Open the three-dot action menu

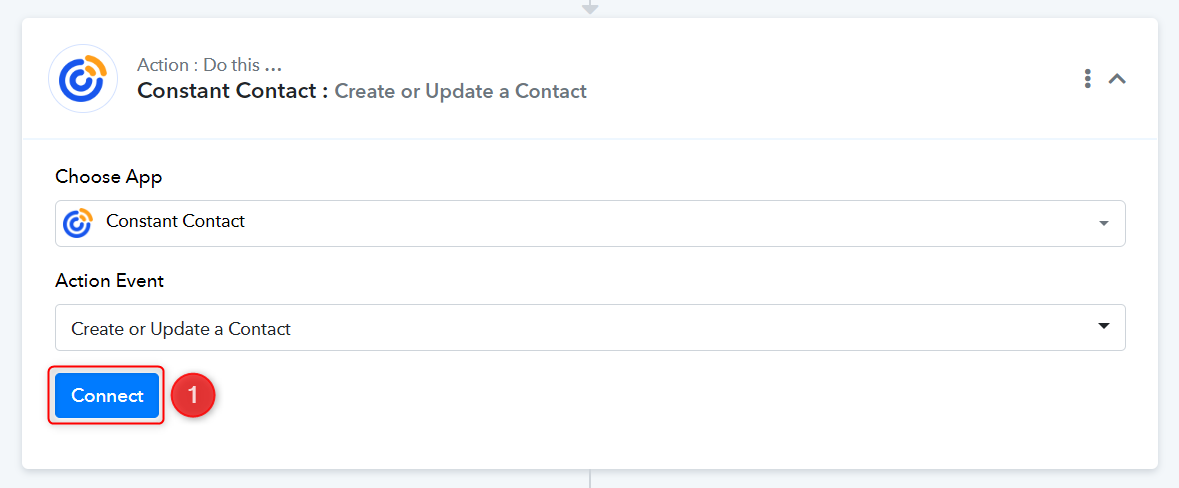[1087, 78]
